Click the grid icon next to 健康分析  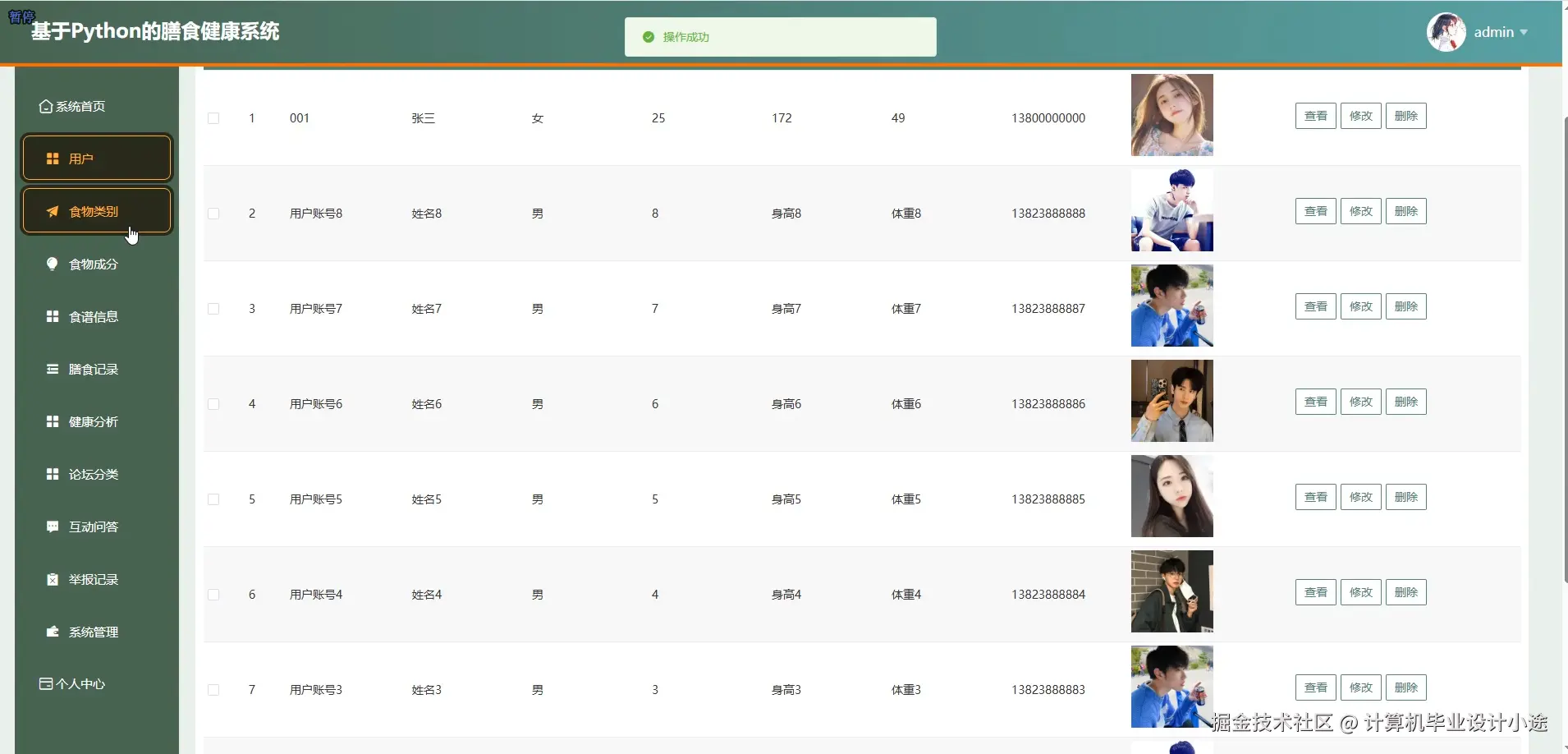[x=53, y=421]
